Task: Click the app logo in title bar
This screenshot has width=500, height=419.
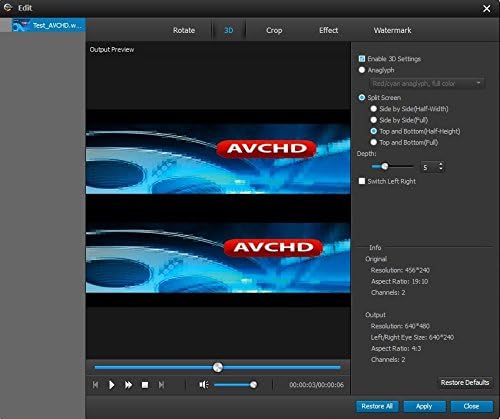Action: pos(7,7)
